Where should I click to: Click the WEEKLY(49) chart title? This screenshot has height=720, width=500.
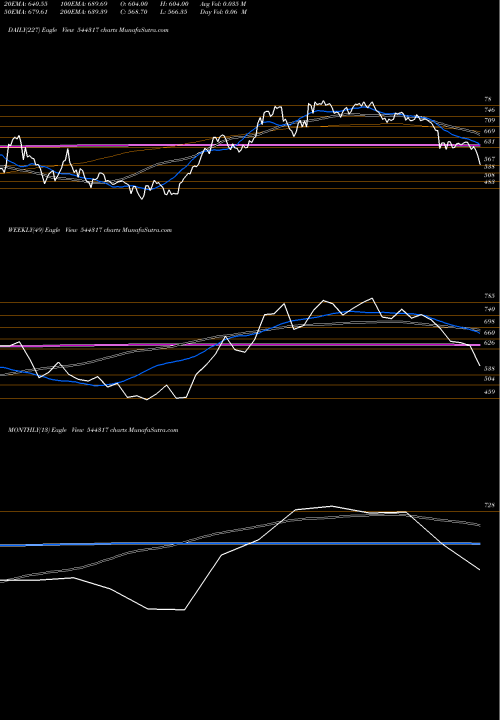pyautogui.click(x=90, y=230)
